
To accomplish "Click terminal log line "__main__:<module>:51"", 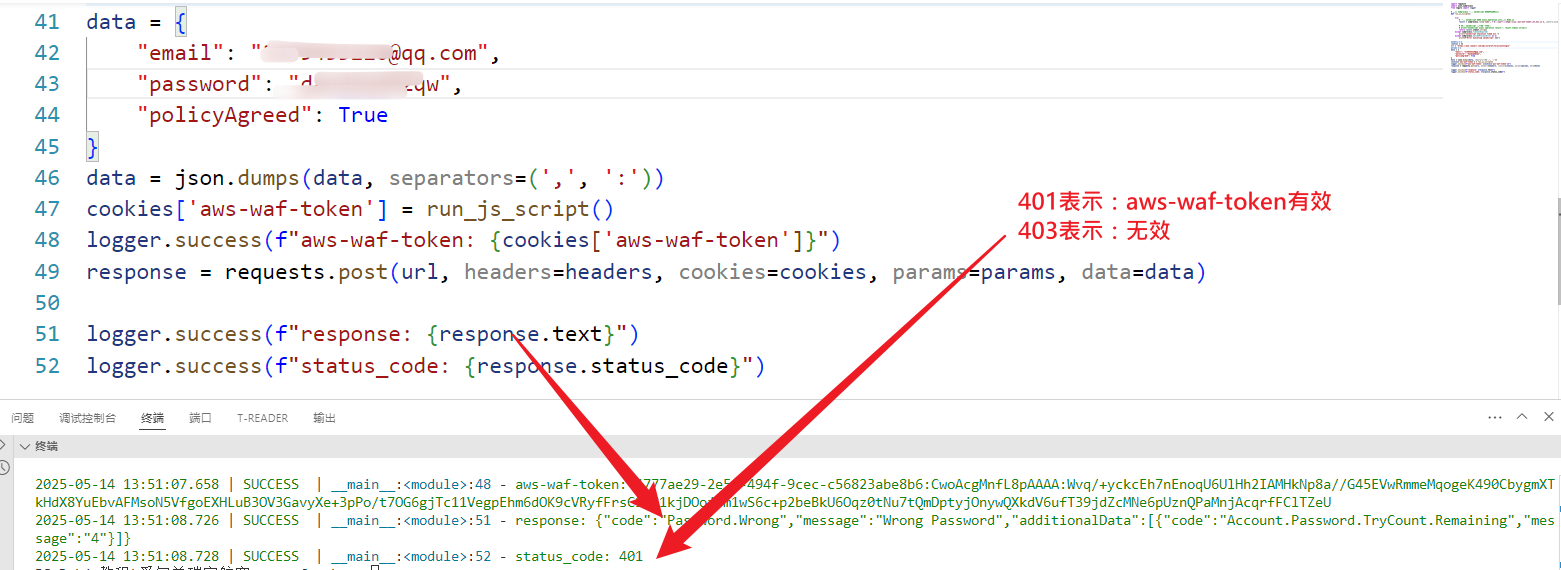I will click(411, 520).
